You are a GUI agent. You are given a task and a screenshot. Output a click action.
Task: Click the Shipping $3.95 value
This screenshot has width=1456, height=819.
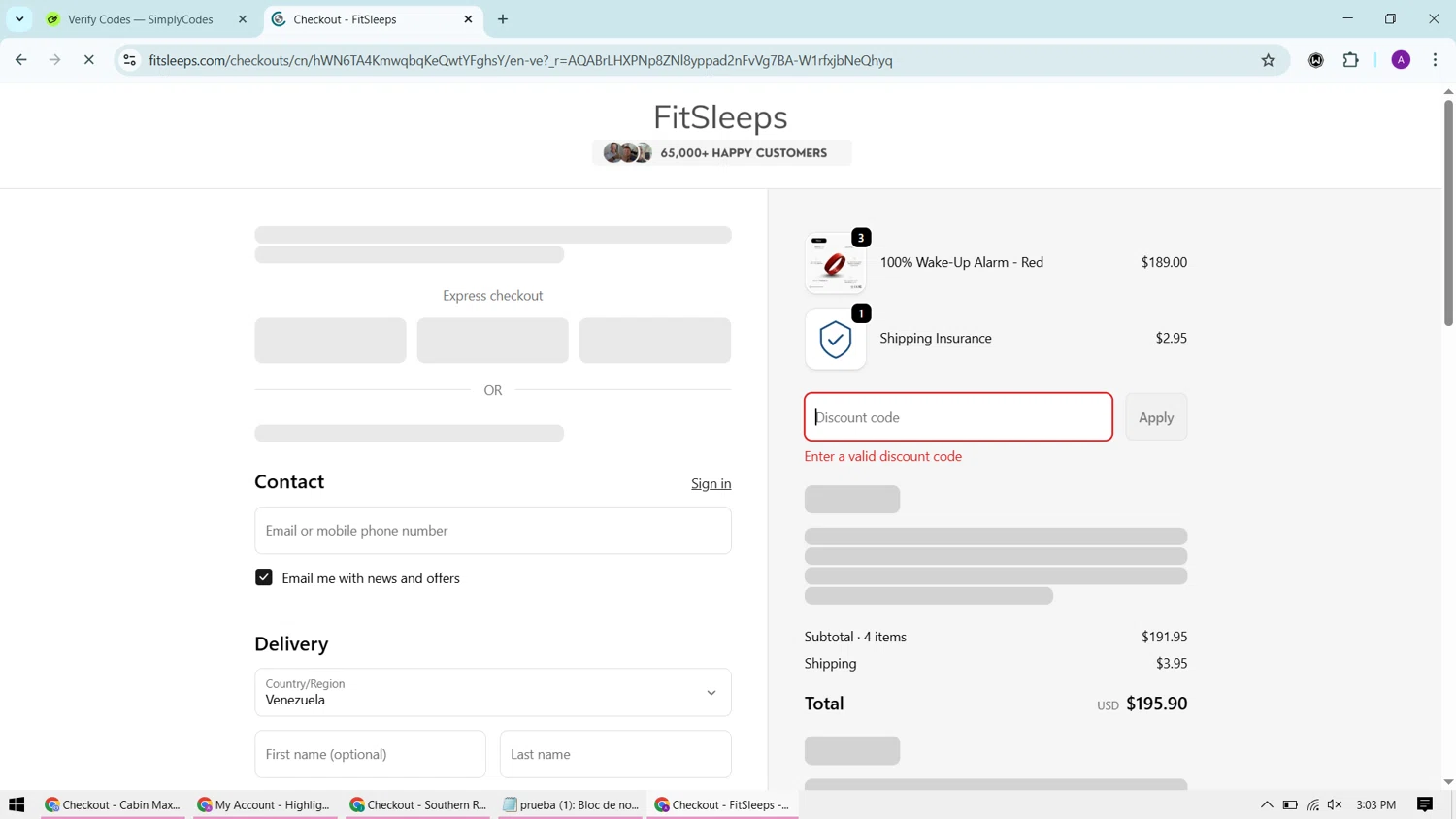pos(1172,664)
